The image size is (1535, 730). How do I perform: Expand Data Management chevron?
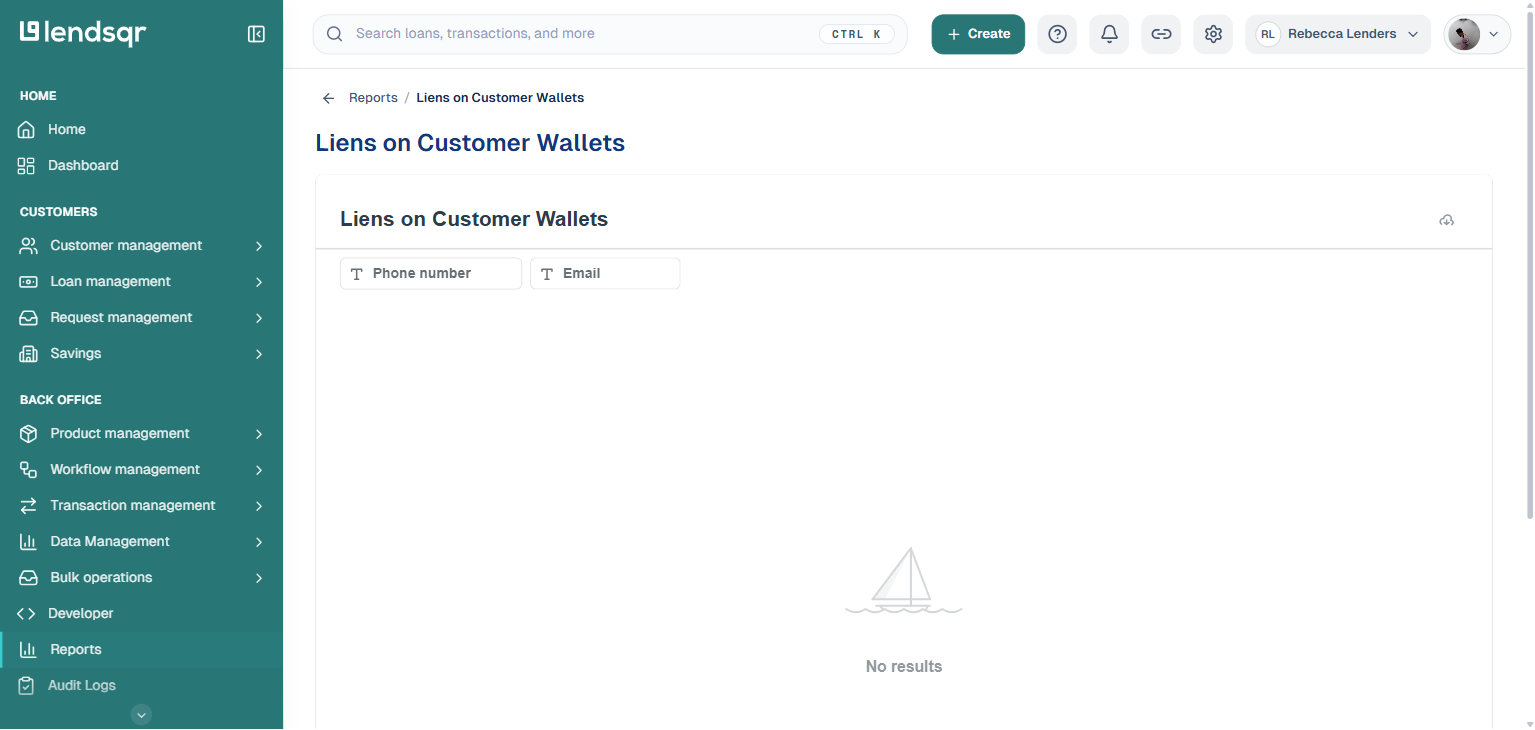click(x=259, y=542)
